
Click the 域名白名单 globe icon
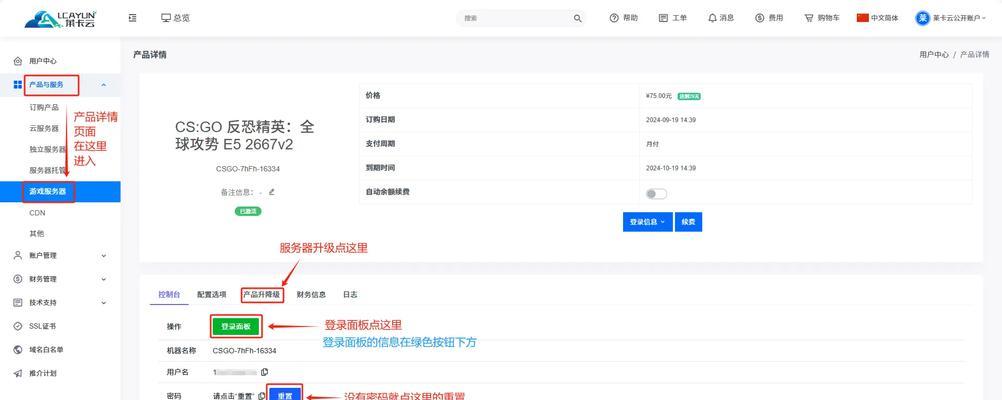click(18, 350)
